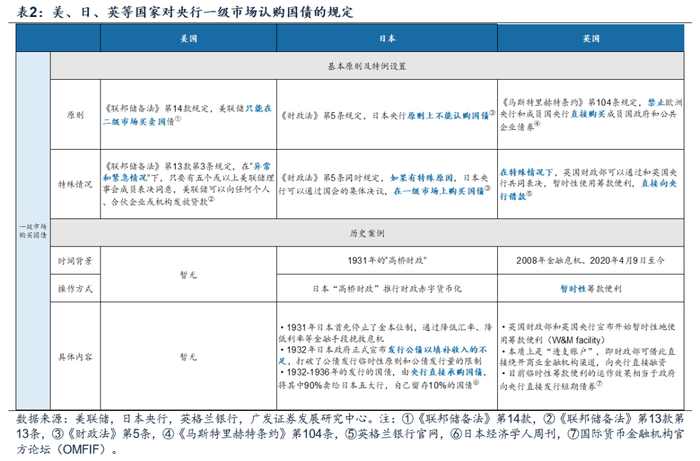Click the upper '暂无' cell under 美国
This screenshot has width=700, height=461.
(188, 274)
